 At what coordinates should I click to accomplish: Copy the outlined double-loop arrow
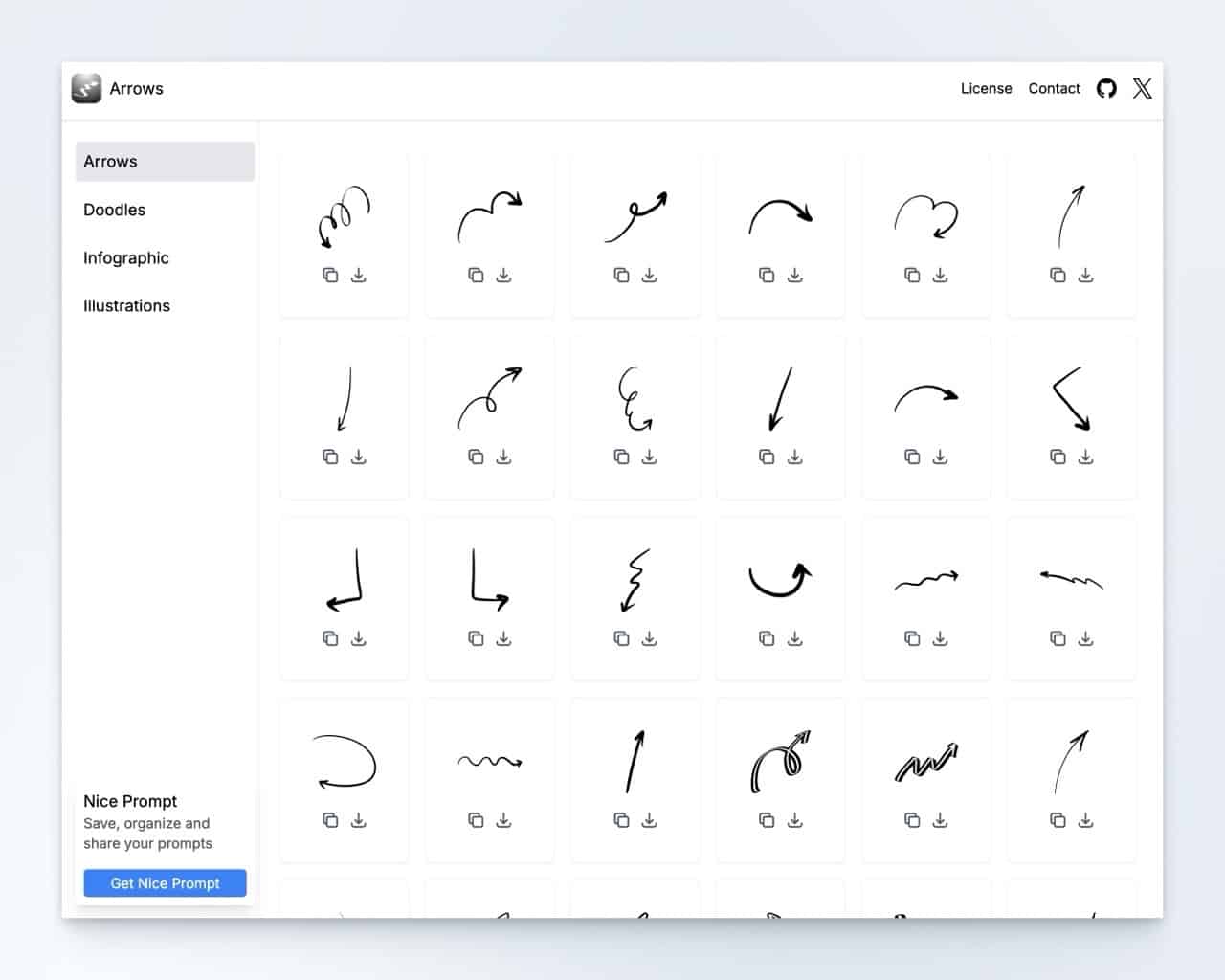[x=767, y=821]
